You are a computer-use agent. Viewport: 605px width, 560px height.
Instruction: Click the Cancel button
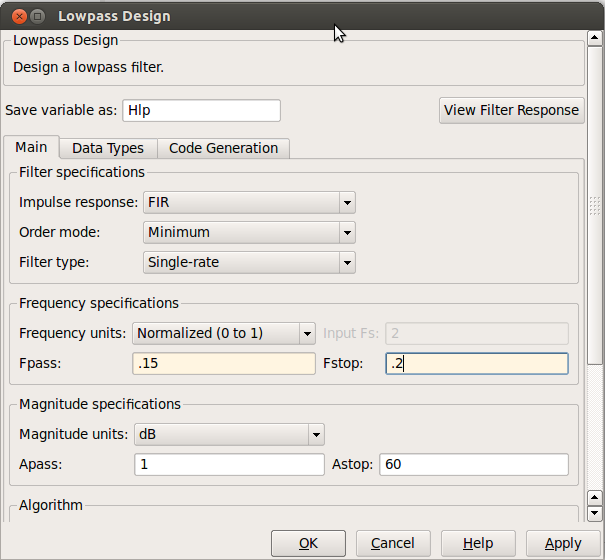(x=392, y=543)
